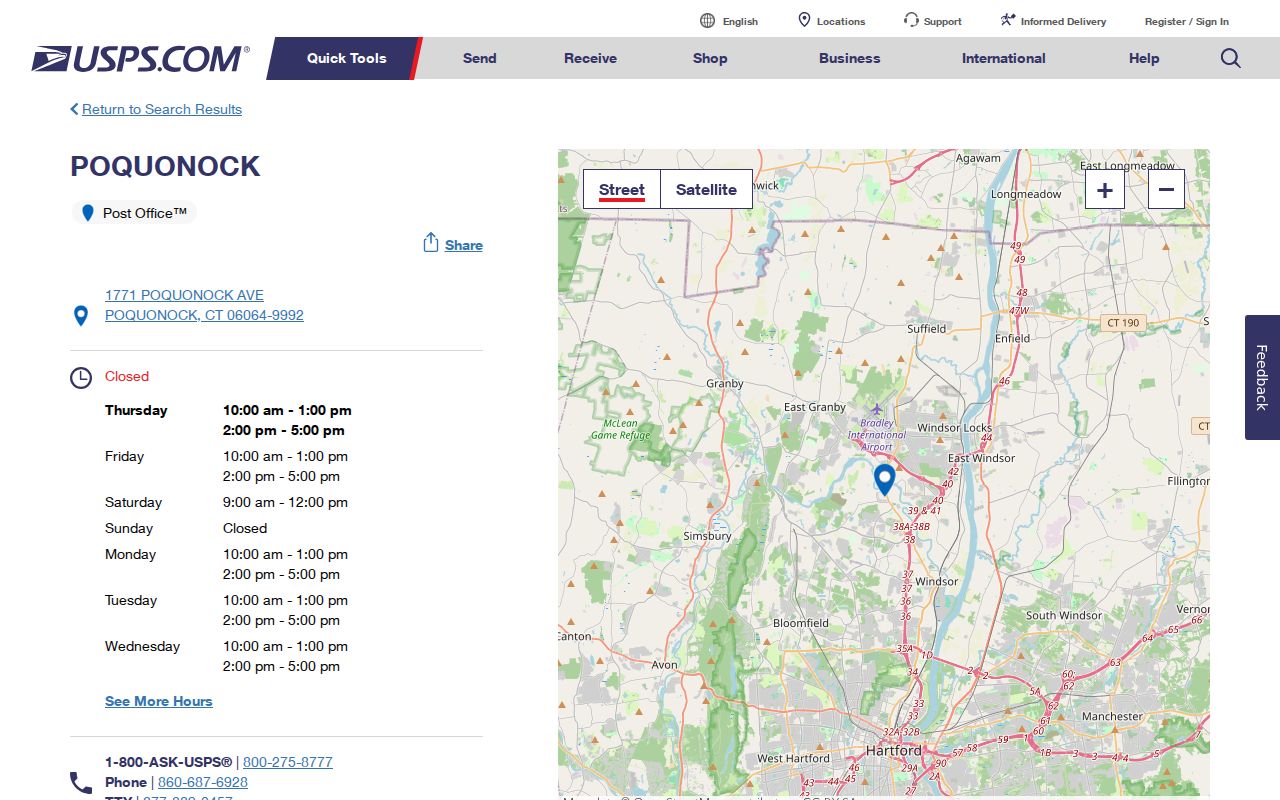Click the Bradley International Airport plane icon
Image resolution: width=1280 pixels, height=800 pixels.
click(x=877, y=409)
